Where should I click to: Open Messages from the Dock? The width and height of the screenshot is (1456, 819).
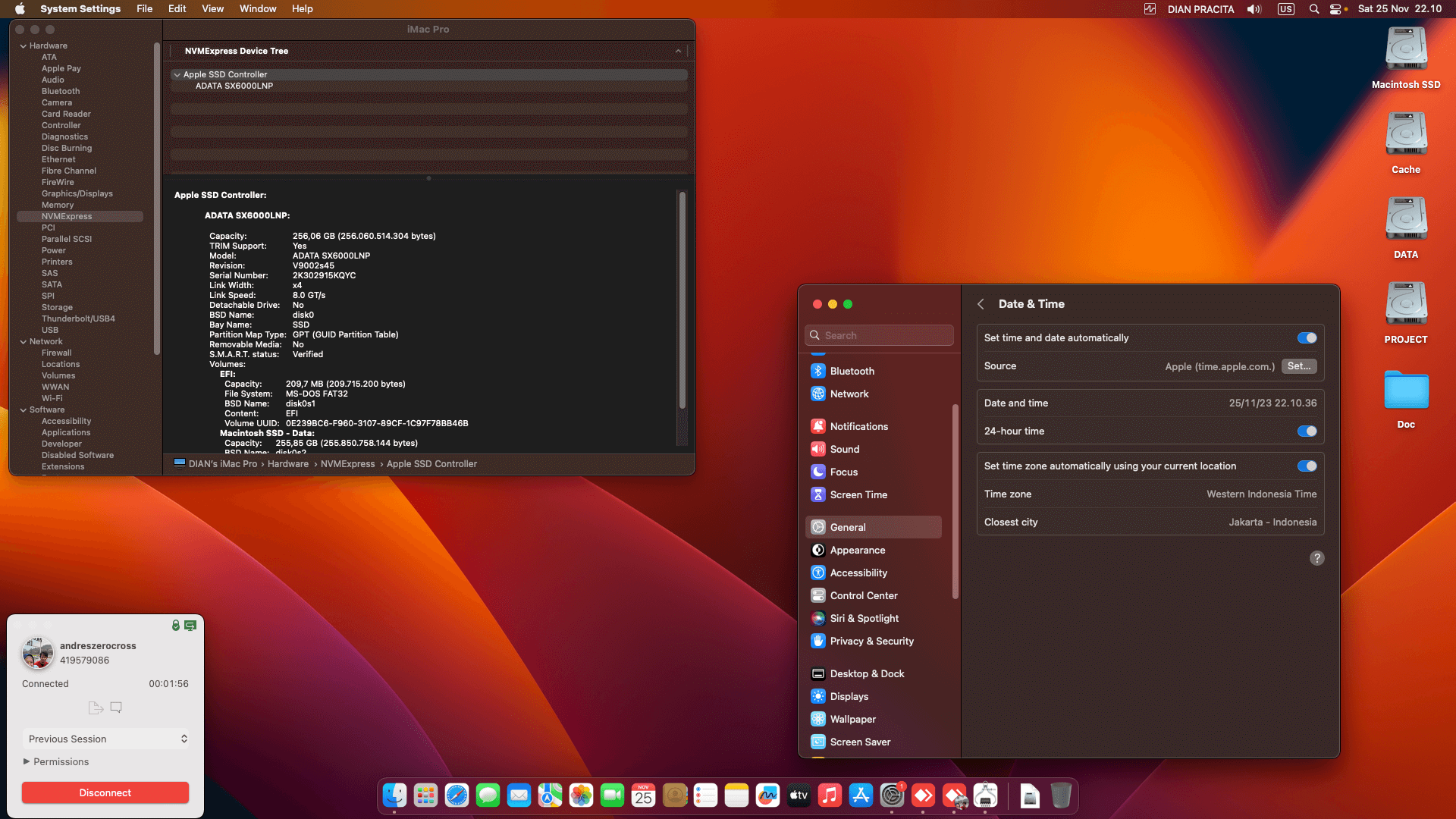point(488,795)
